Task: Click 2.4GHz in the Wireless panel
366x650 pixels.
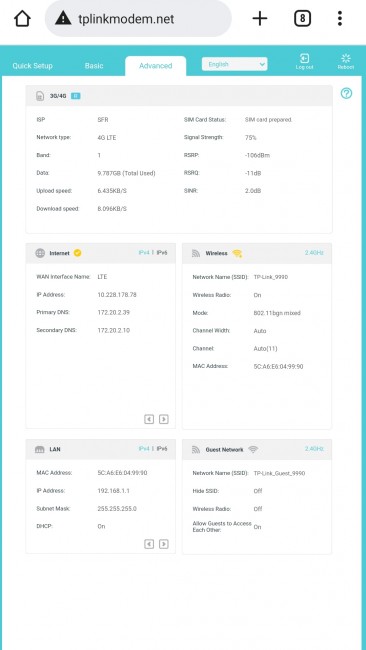Action: (314, 252)
